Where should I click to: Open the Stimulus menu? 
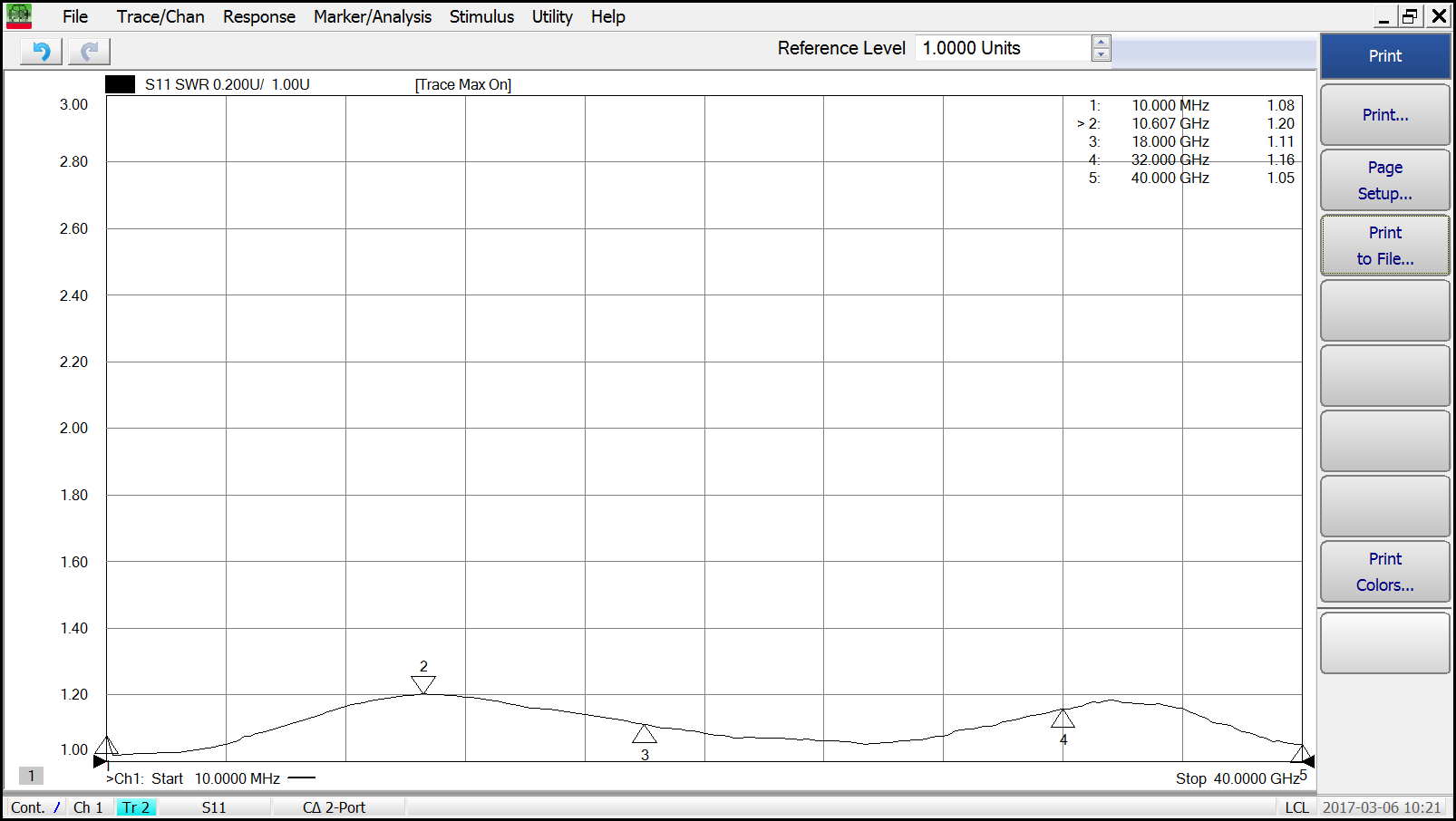(481, 16)
